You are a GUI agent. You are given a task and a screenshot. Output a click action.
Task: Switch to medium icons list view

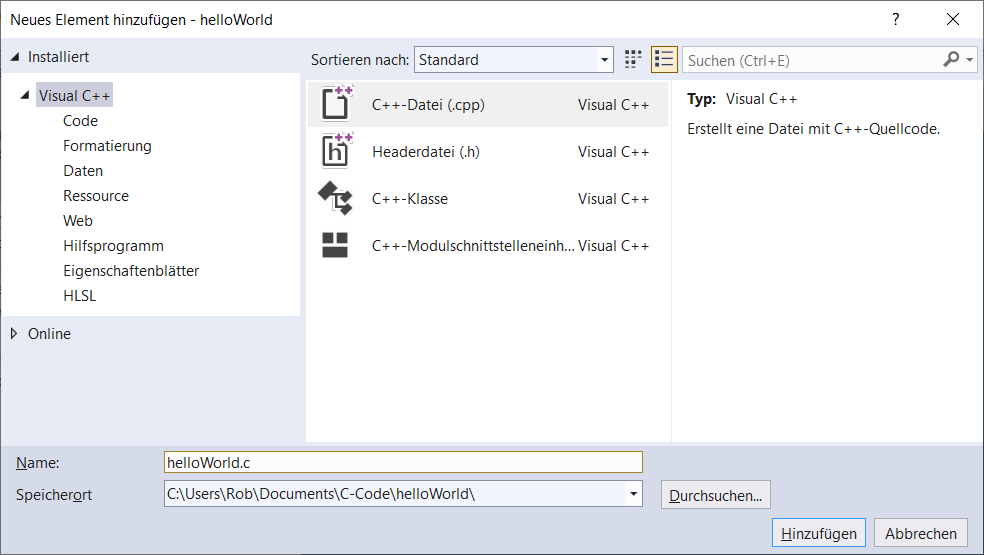pyautogui.click(x=664, y=60)
